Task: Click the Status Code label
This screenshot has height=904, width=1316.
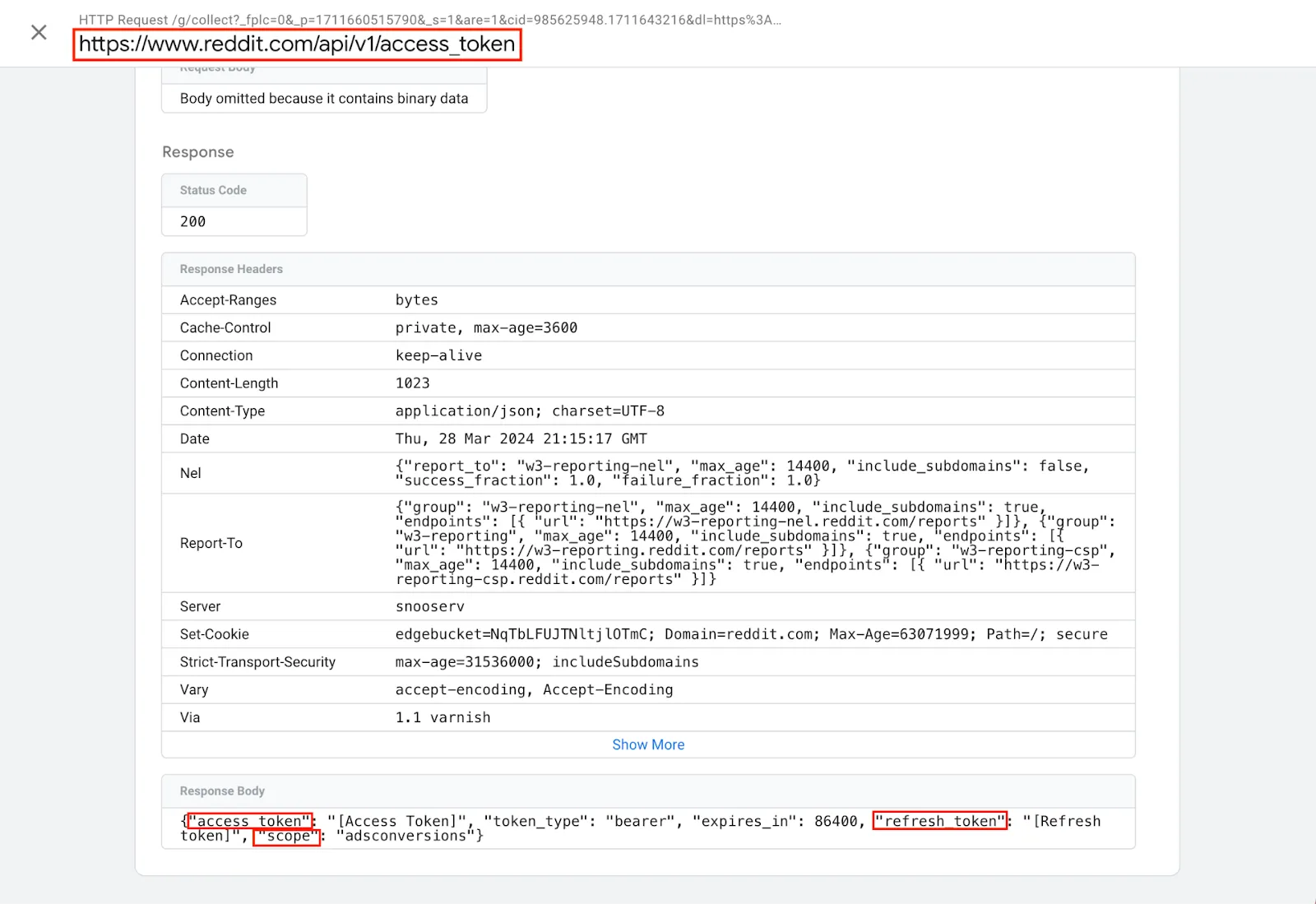Action: point(213,190)
